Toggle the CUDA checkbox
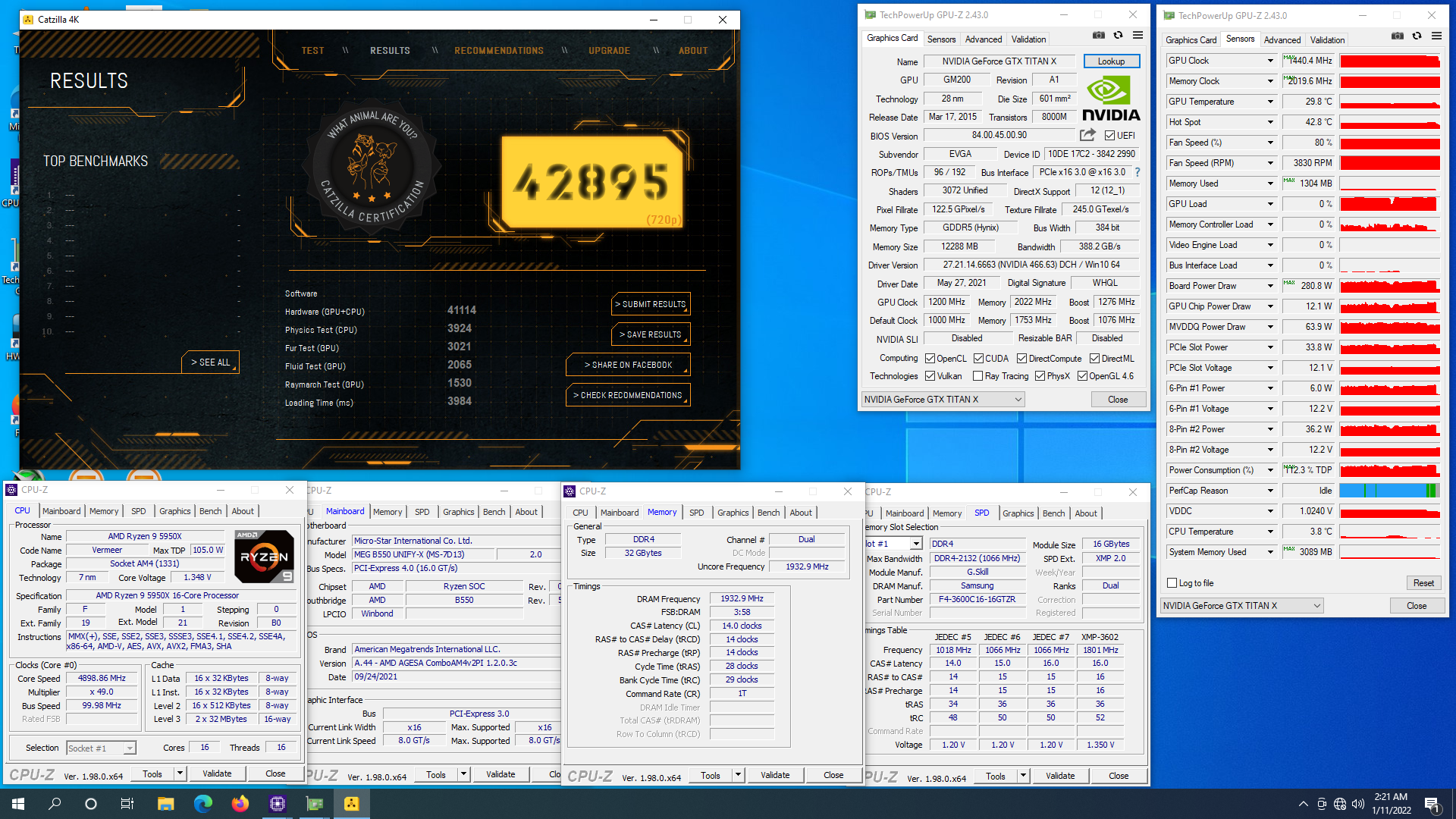 click(978, 359)
